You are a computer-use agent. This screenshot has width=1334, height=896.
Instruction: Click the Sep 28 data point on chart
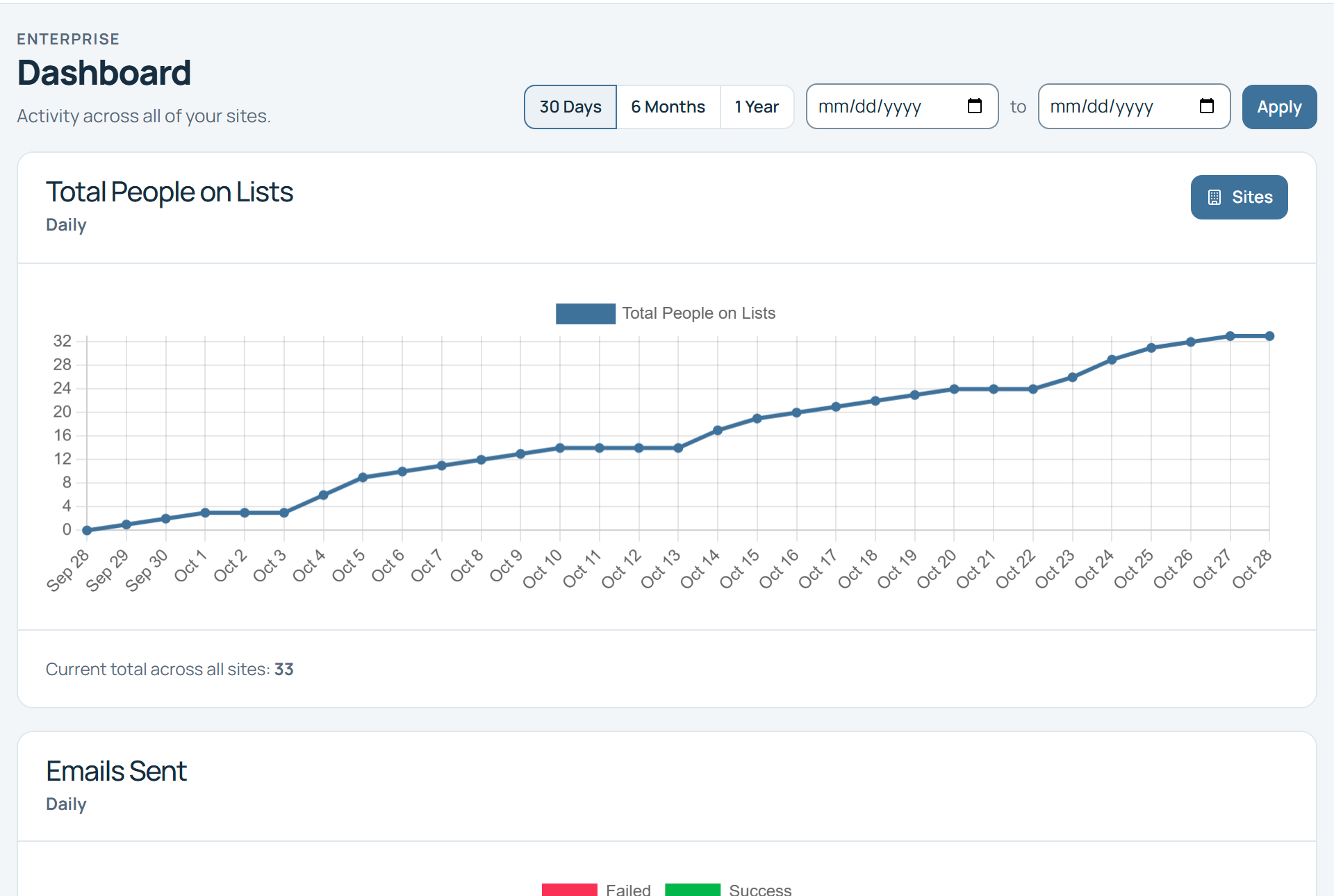coord(87,531)
